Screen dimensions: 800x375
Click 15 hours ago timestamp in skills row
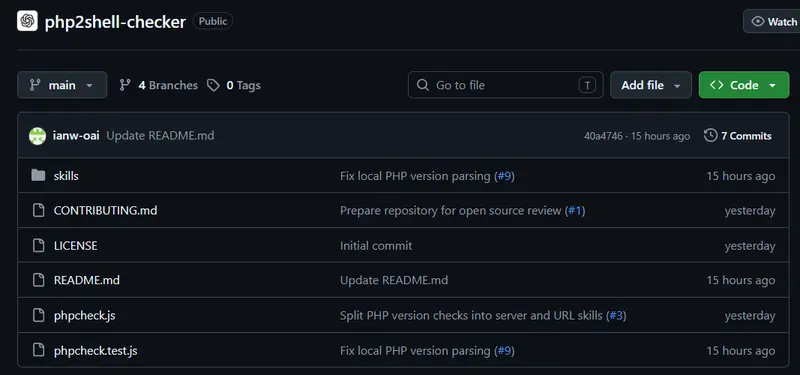(741, 176)
